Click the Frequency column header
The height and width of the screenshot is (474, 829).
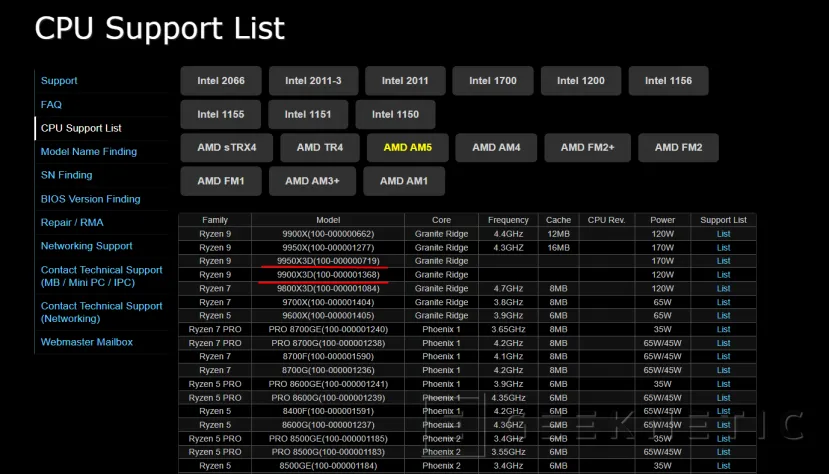coord(508,220)
